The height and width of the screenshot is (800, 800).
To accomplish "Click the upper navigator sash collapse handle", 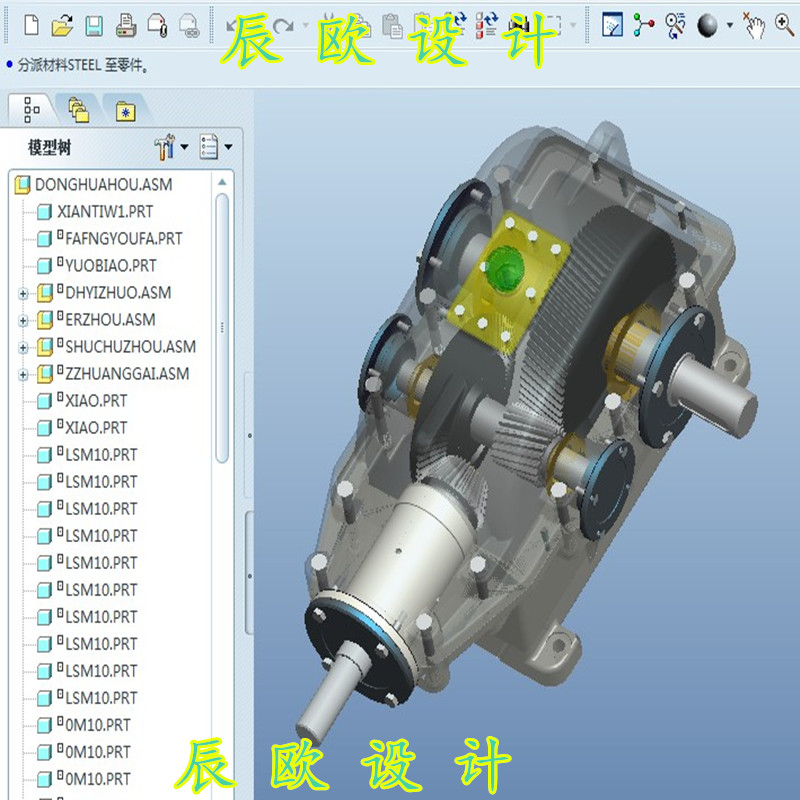I will (249, 435).
